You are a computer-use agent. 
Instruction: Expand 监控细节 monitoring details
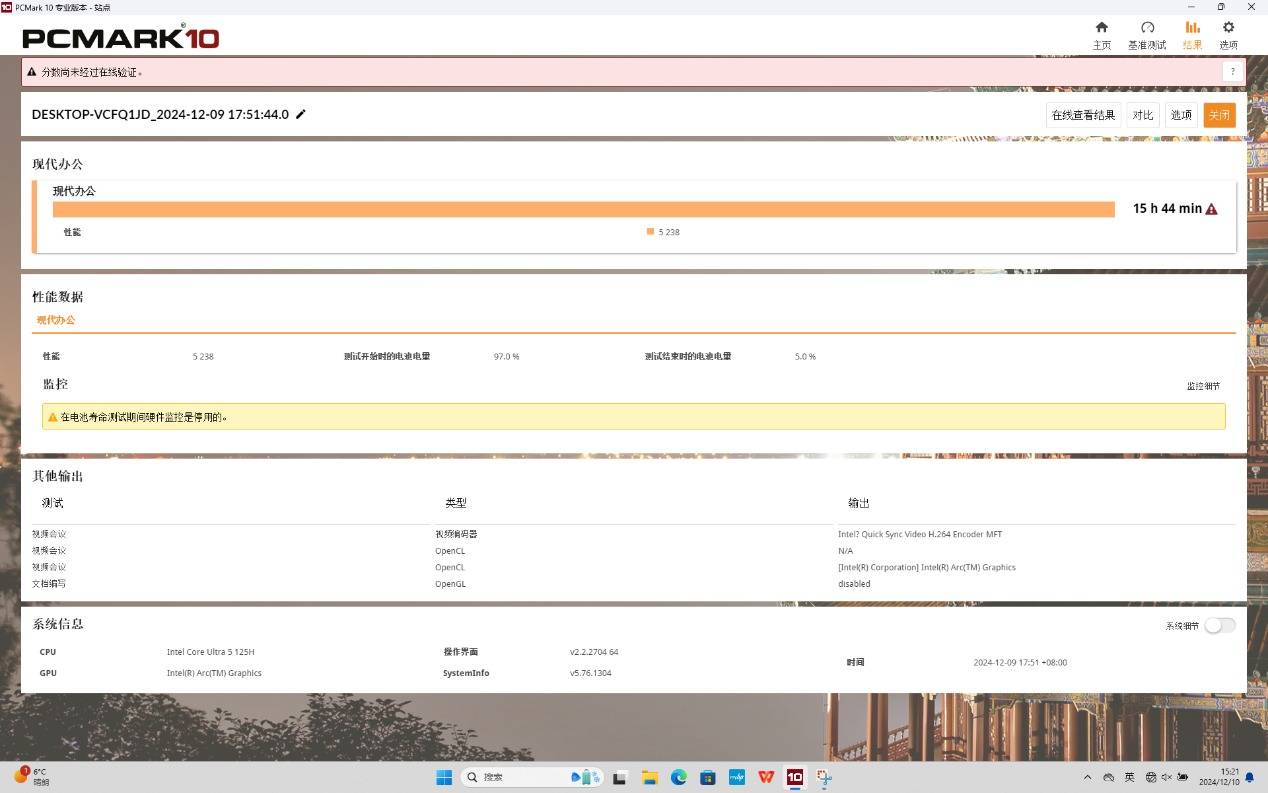[x=1203, y=386]
